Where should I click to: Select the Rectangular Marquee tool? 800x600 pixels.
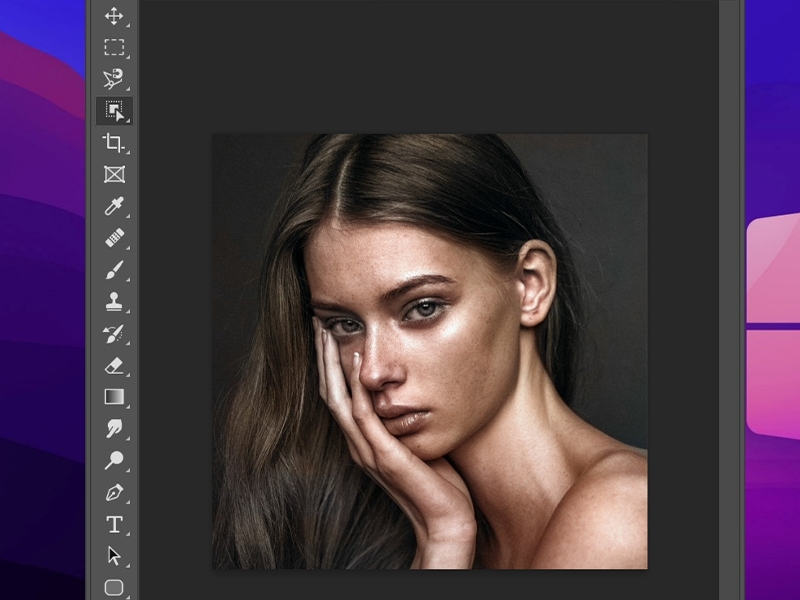pyautogui.click(x=113, y=45)
